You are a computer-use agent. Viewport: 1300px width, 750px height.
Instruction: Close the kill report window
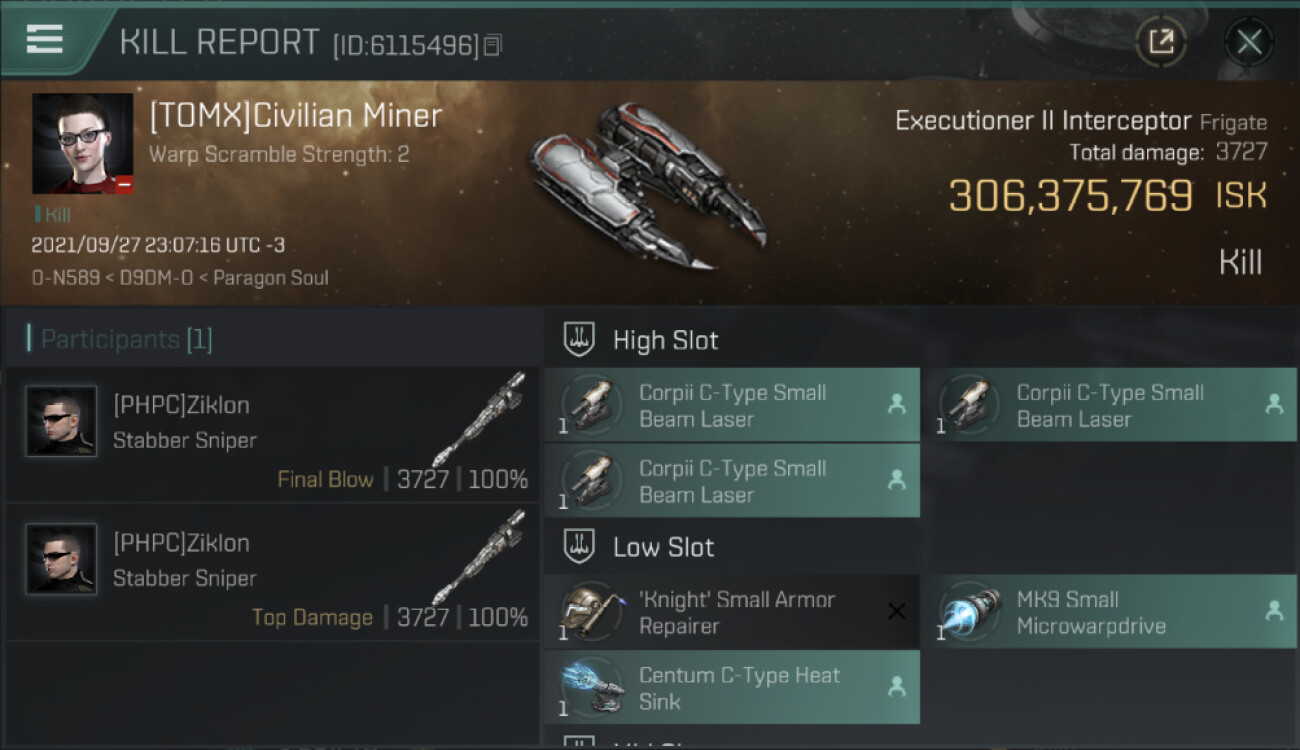click(x=1249, y=42)
